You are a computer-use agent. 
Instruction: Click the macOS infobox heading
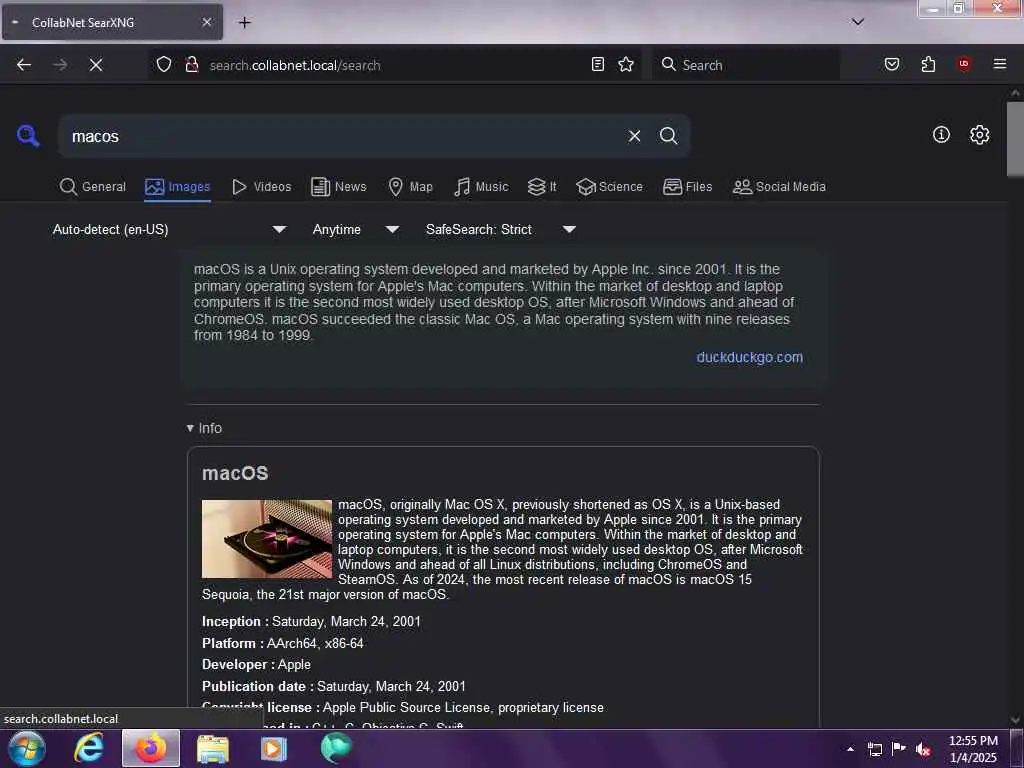[235, 473]
